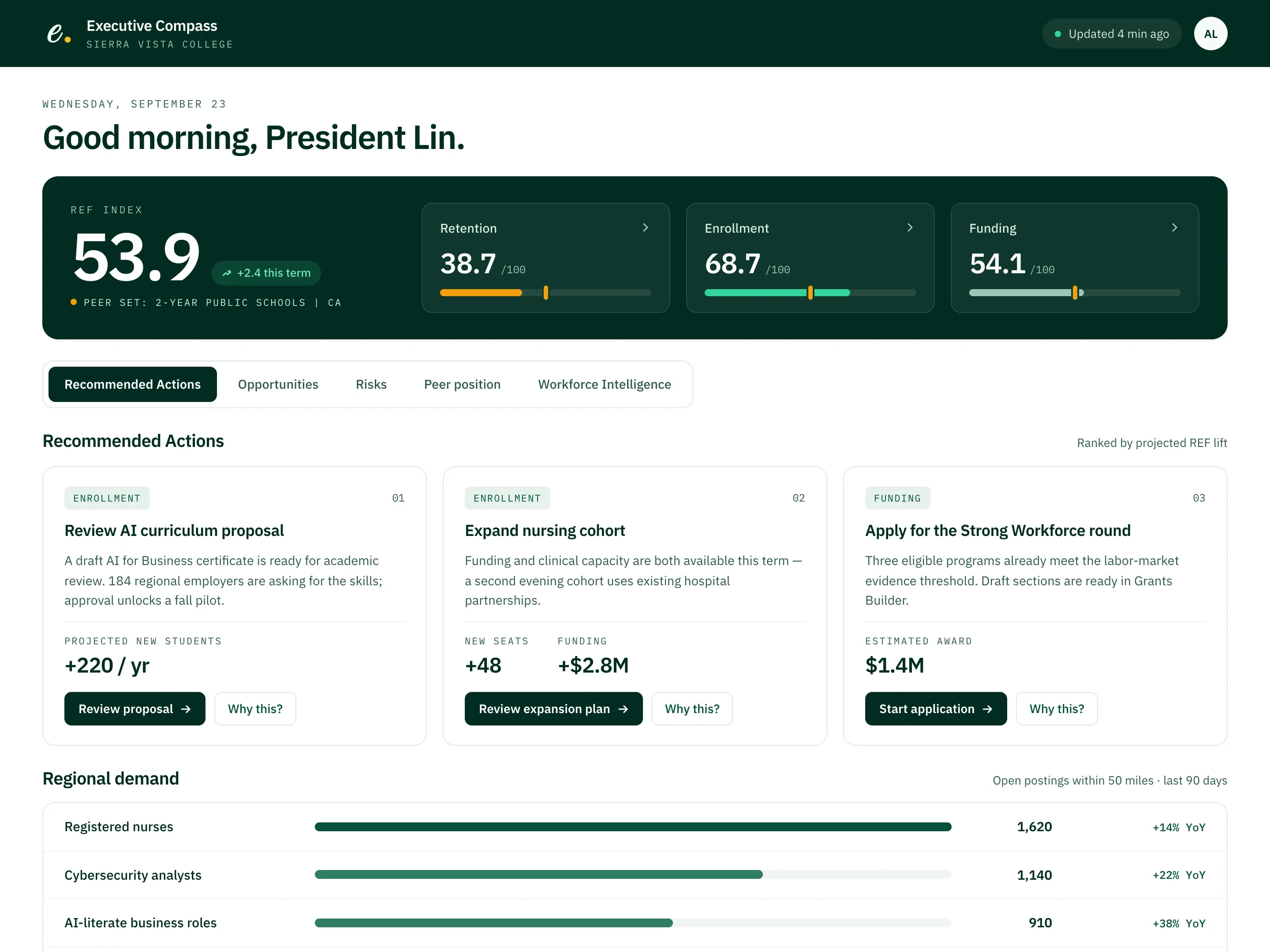The image size is (1270, 952).
Task: Expand the Funding card chevron
Action: pyautogui.click(x=1175, y=228)
